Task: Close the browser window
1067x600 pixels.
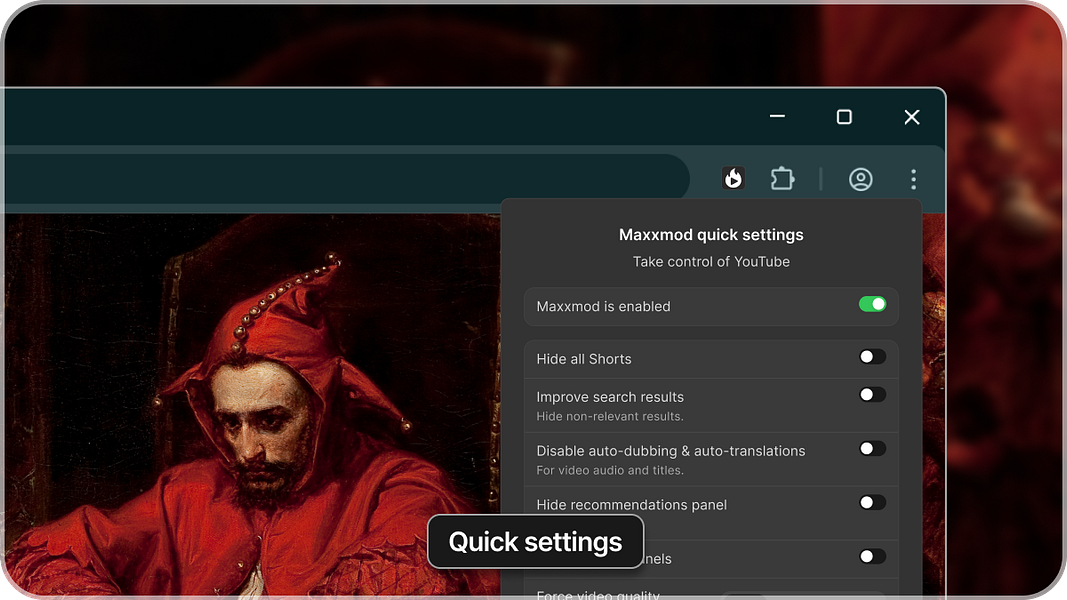Action: click(x=912, y=117)
